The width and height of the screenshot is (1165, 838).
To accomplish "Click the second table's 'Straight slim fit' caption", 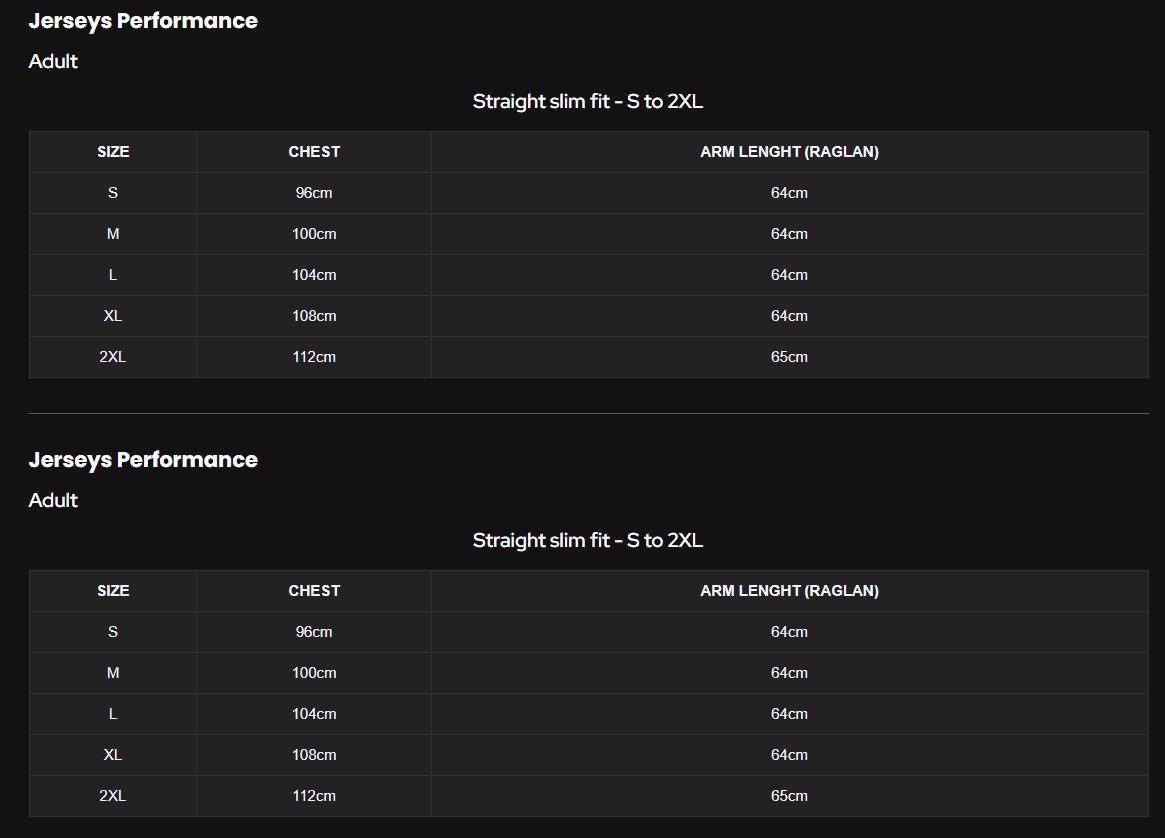I will [588, 541].
